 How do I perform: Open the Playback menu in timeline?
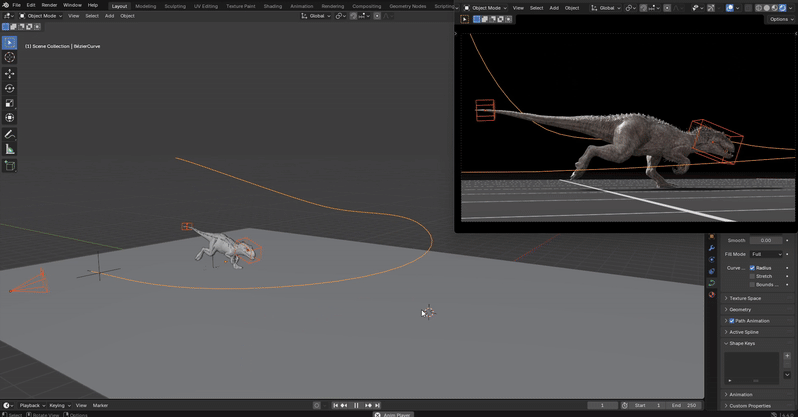click(32, 405)
